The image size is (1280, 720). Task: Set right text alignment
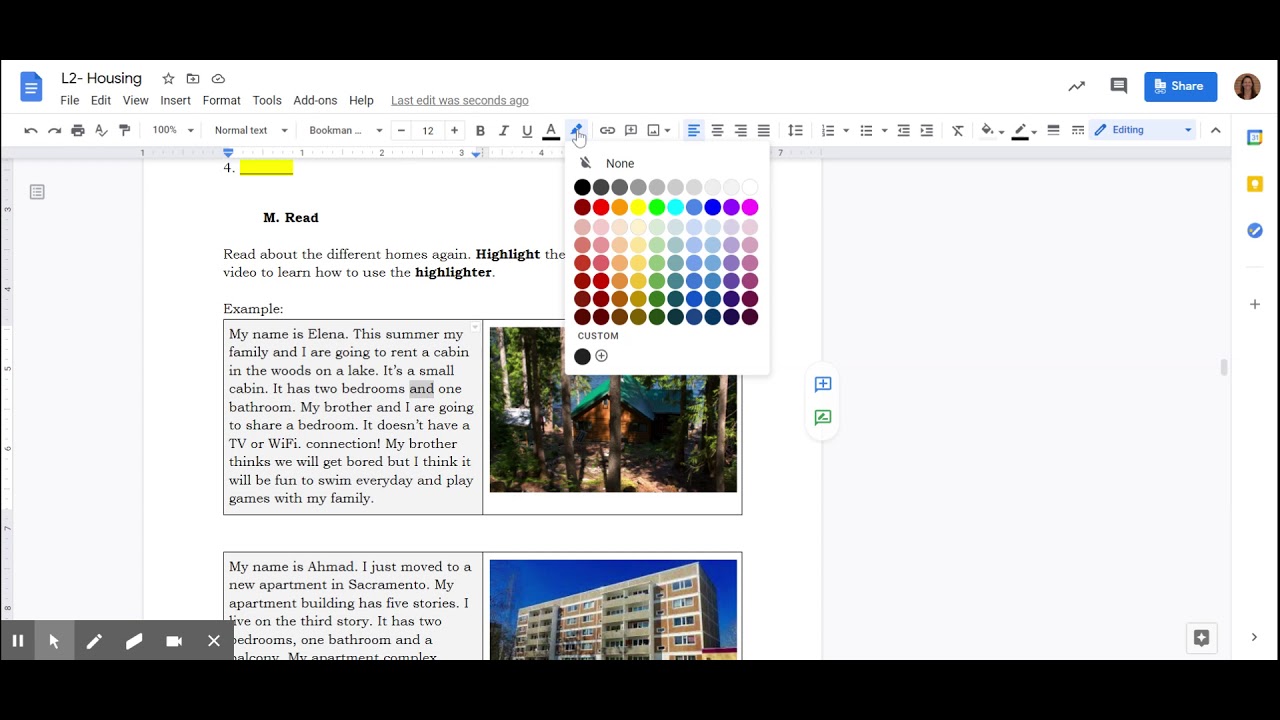(x=740, y=130)
